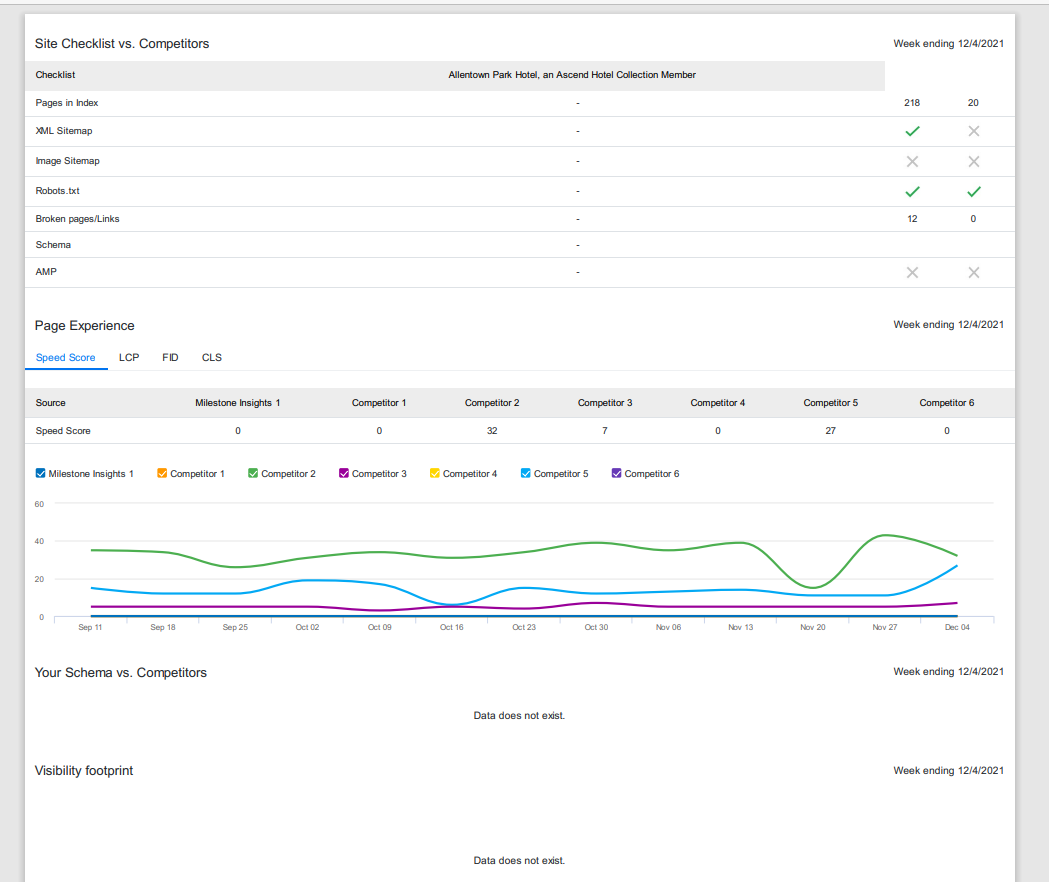Select the Speed Score tab
This screenshot has width=1049, height=882.
tap(66, 357)
